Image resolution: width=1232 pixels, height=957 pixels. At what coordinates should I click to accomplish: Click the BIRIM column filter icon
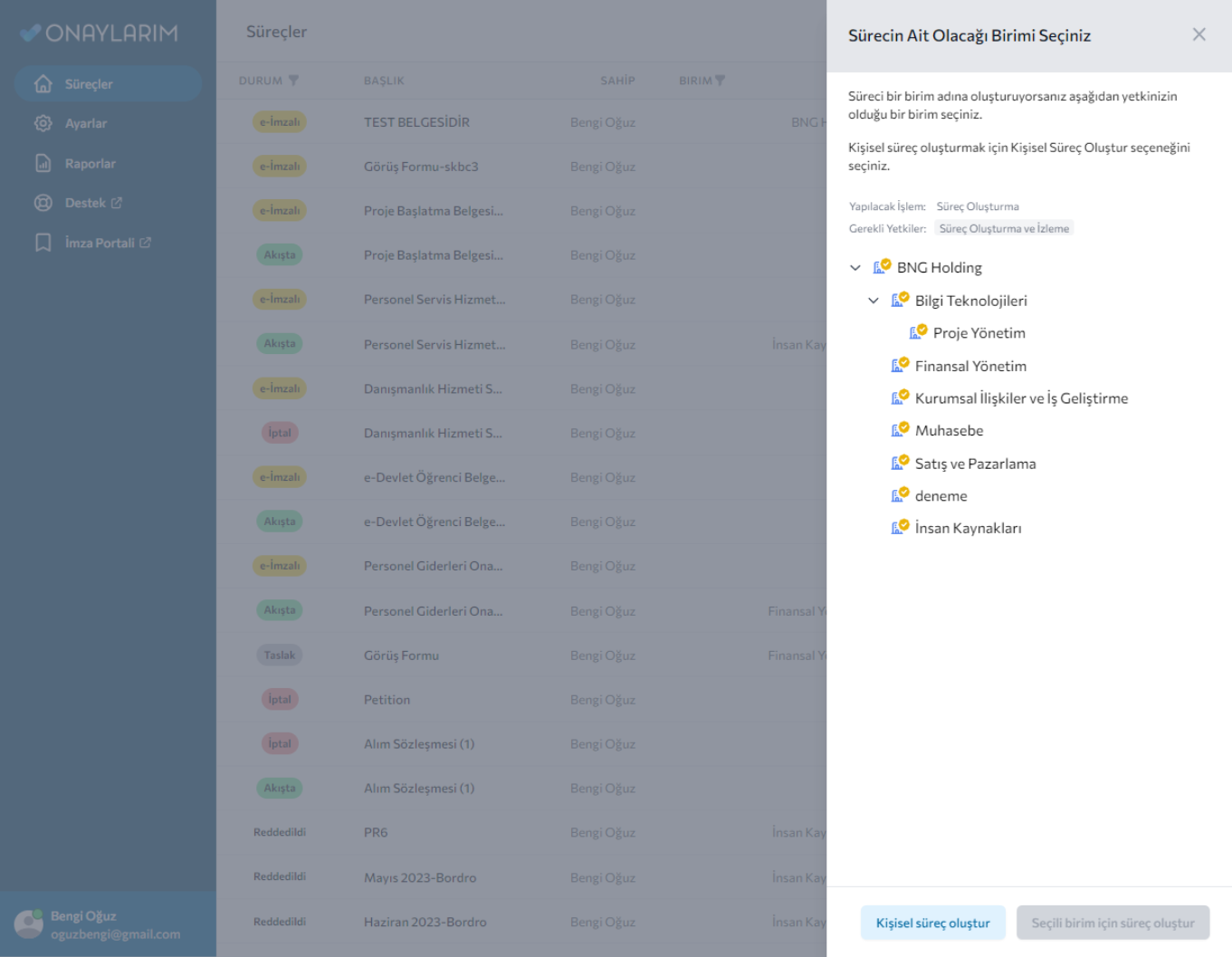(721, 81)
